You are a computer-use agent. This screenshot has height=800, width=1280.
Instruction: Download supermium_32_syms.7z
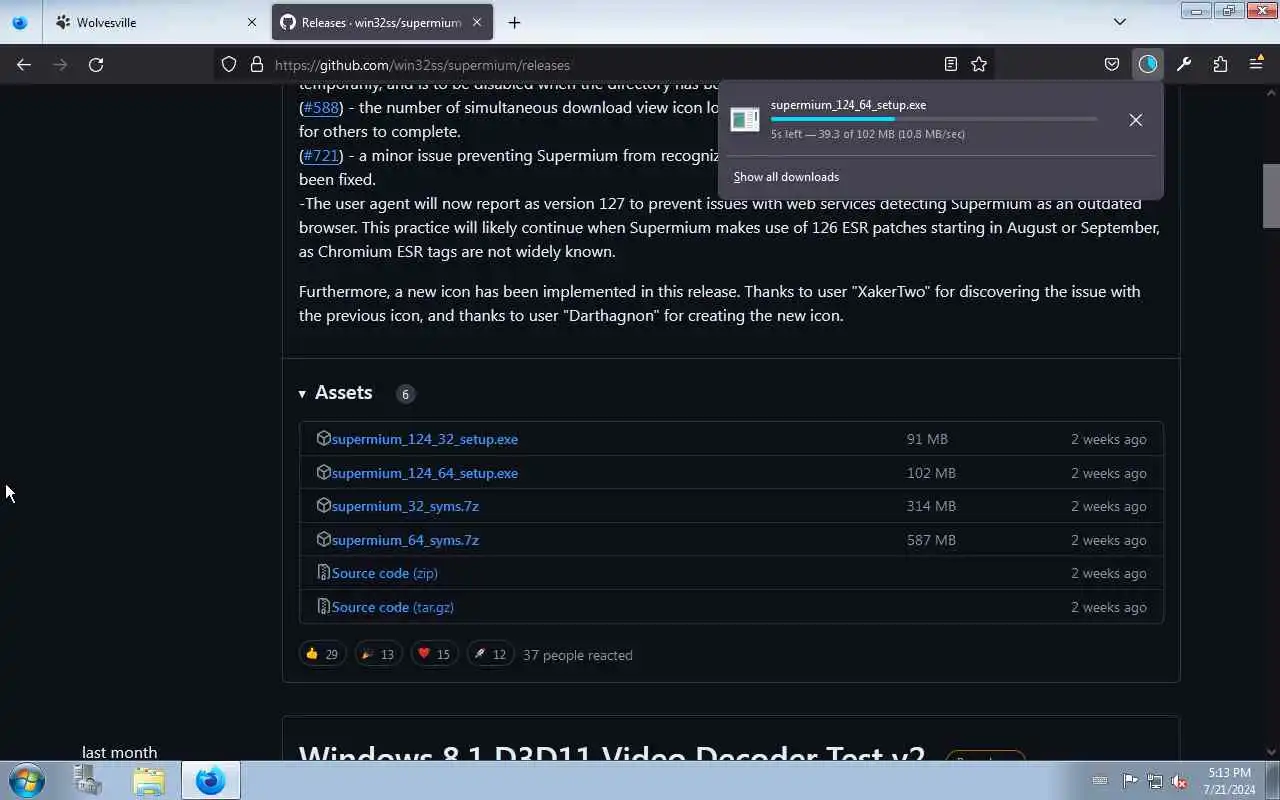pos(405,506)
